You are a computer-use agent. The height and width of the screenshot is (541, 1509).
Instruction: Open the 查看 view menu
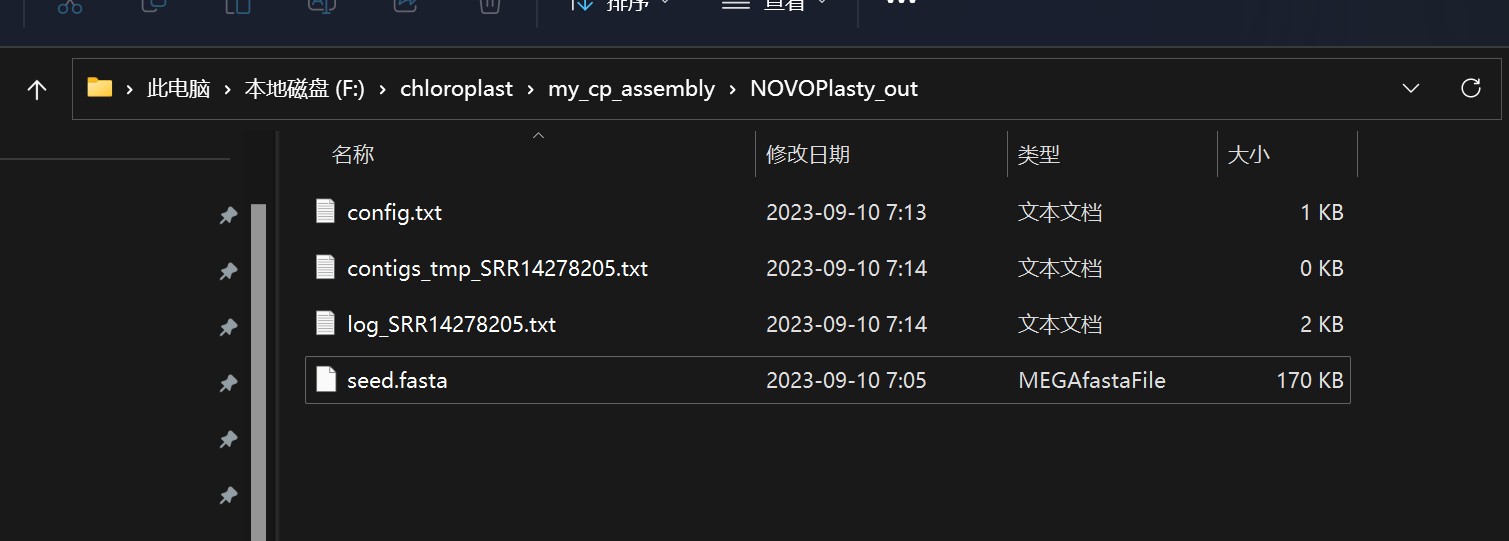tap(776, 5)
